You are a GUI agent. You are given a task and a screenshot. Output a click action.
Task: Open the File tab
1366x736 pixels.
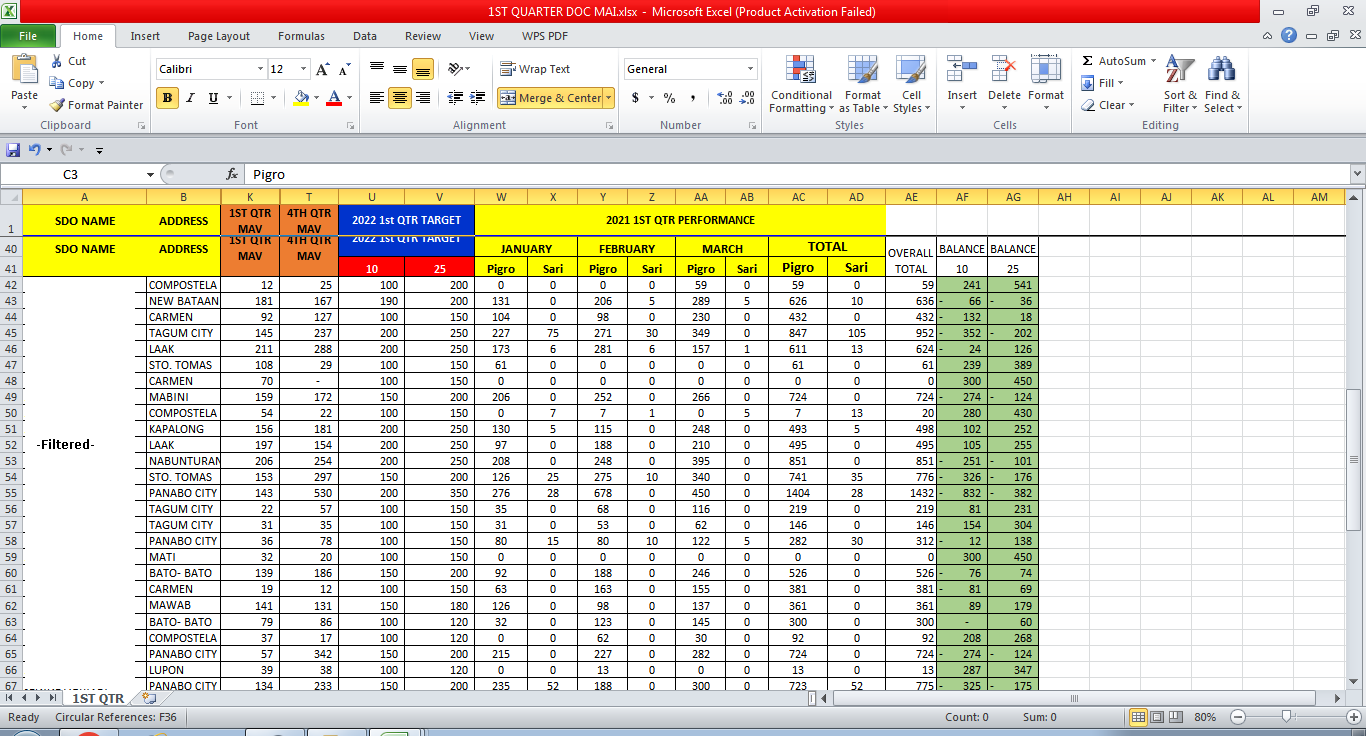coord(28,36)
